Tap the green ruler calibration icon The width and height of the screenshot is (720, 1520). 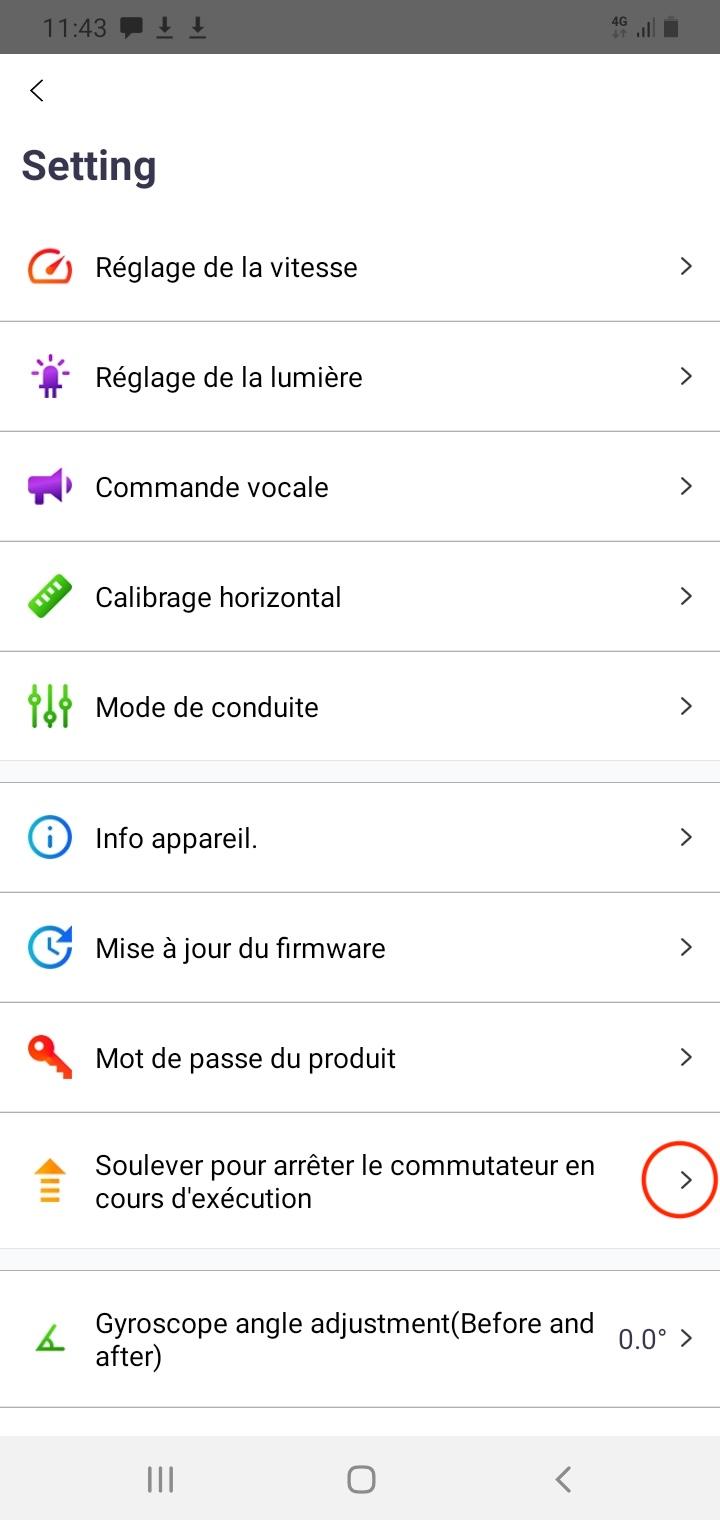coord(49,597)
